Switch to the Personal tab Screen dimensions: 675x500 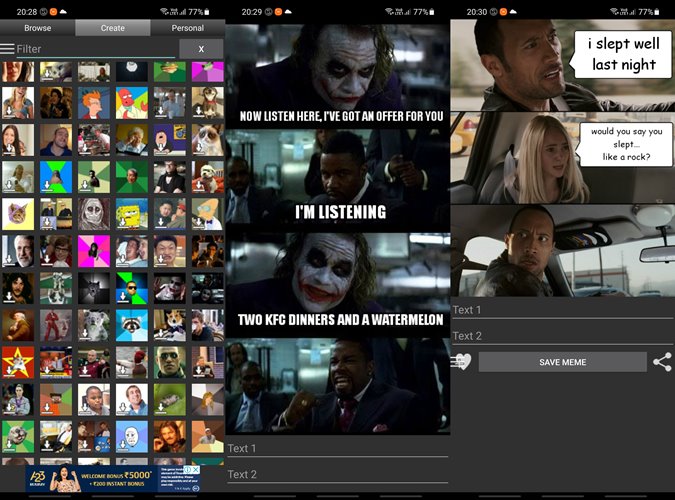[187, 28]
